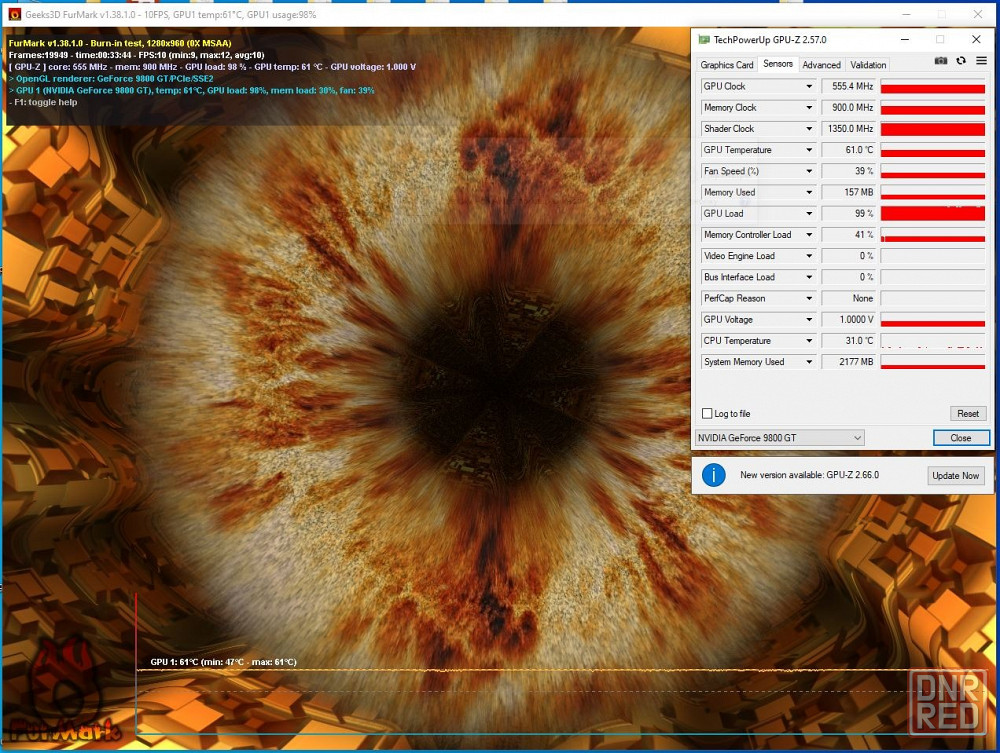The height and width of the screenshot is (753, 1000).
Task: Click the blue info icon in update notice
Action: coord(714,475)
